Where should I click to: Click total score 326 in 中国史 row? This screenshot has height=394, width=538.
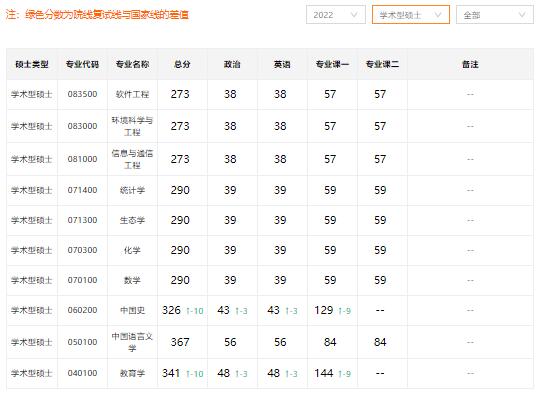point(171,310)
